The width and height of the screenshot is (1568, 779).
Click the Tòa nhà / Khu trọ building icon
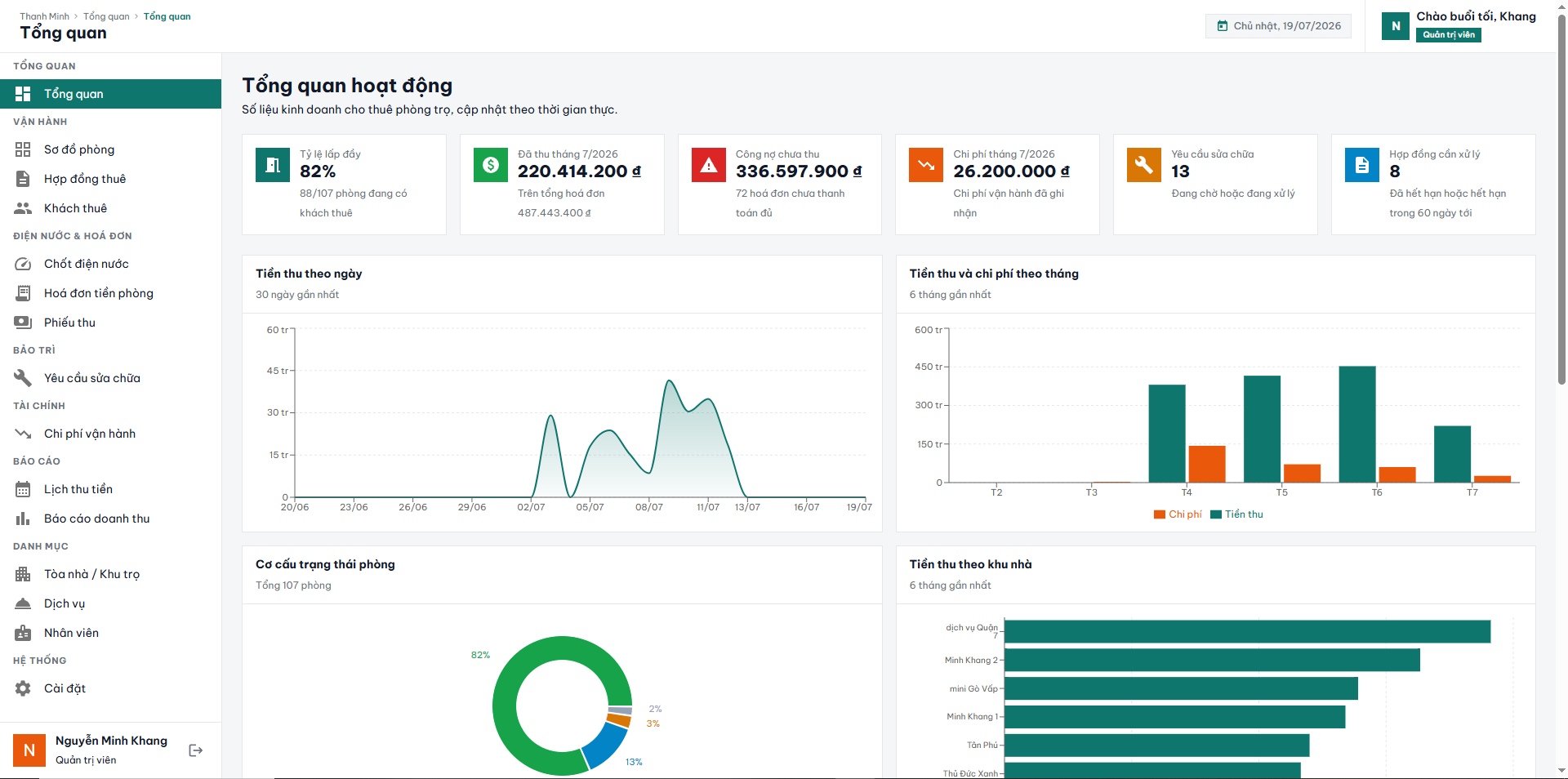[x=23, y=574]
